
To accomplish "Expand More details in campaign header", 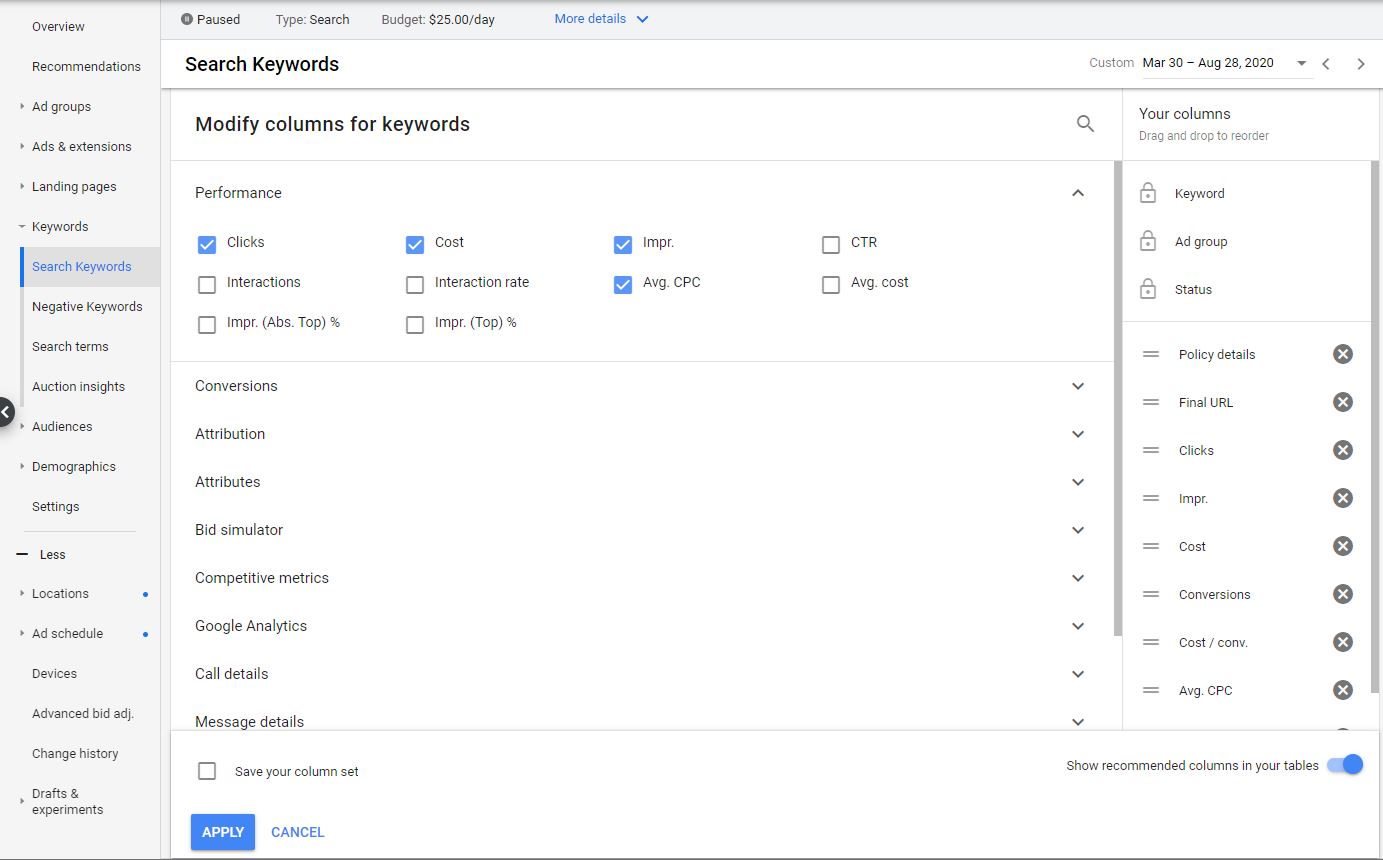I will coord(601,19).
